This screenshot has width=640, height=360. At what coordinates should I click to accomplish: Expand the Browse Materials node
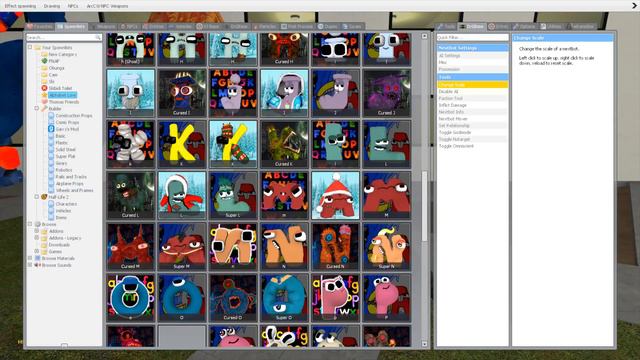coord(30,258)
